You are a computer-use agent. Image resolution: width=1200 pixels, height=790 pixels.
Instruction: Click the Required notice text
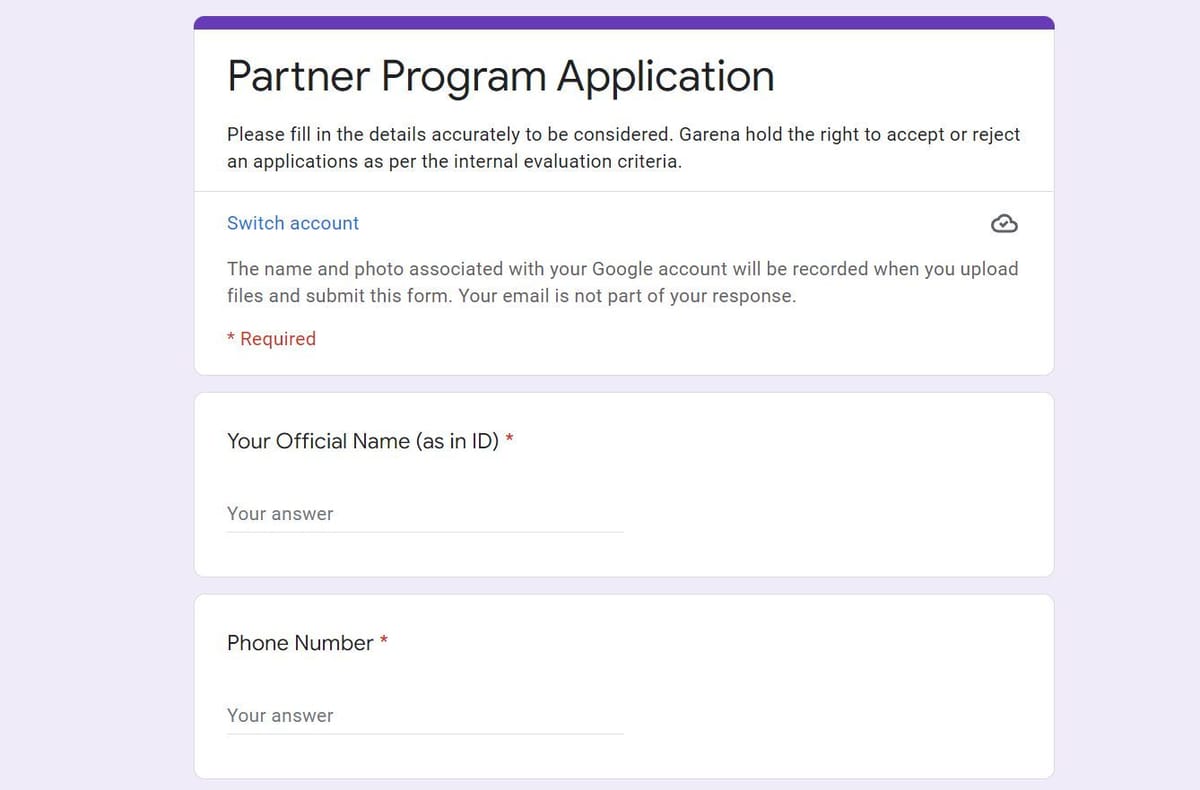(x=271, y=338)
